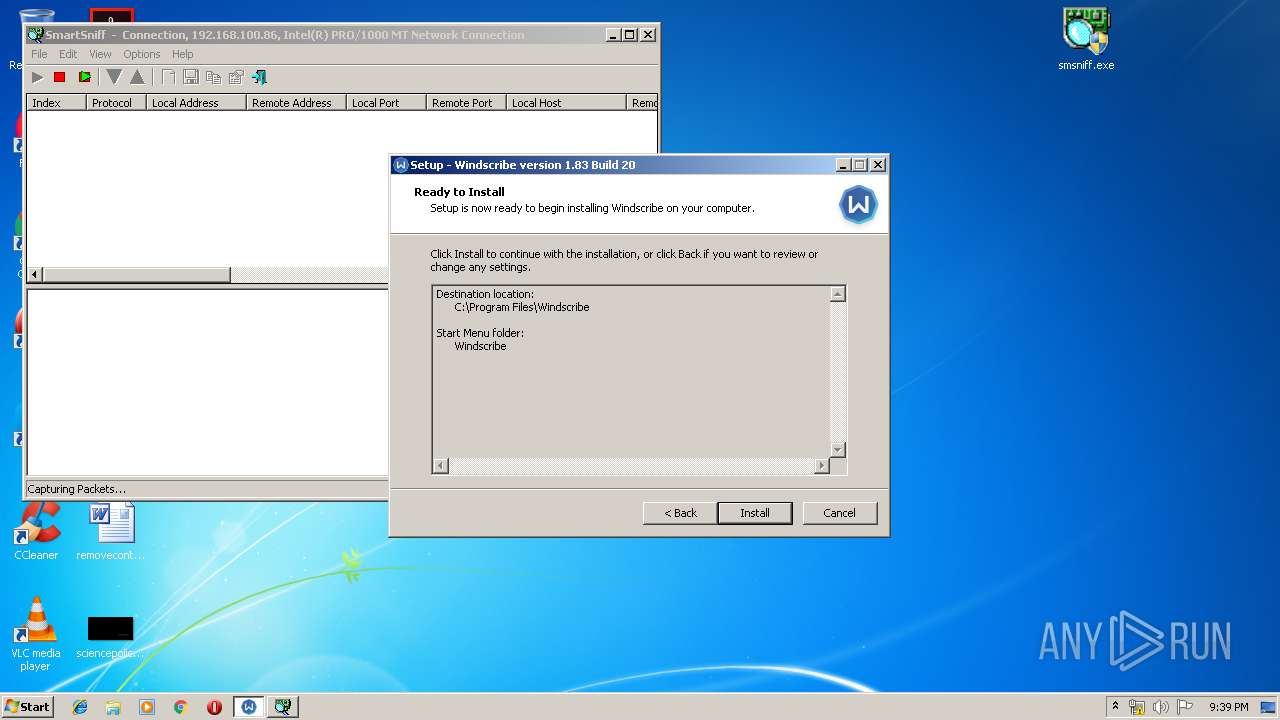Screen dimensions: 1280x720
Task: Click the copy icon in SmartSniff toolbar
Action: click(x=213, y=77)
